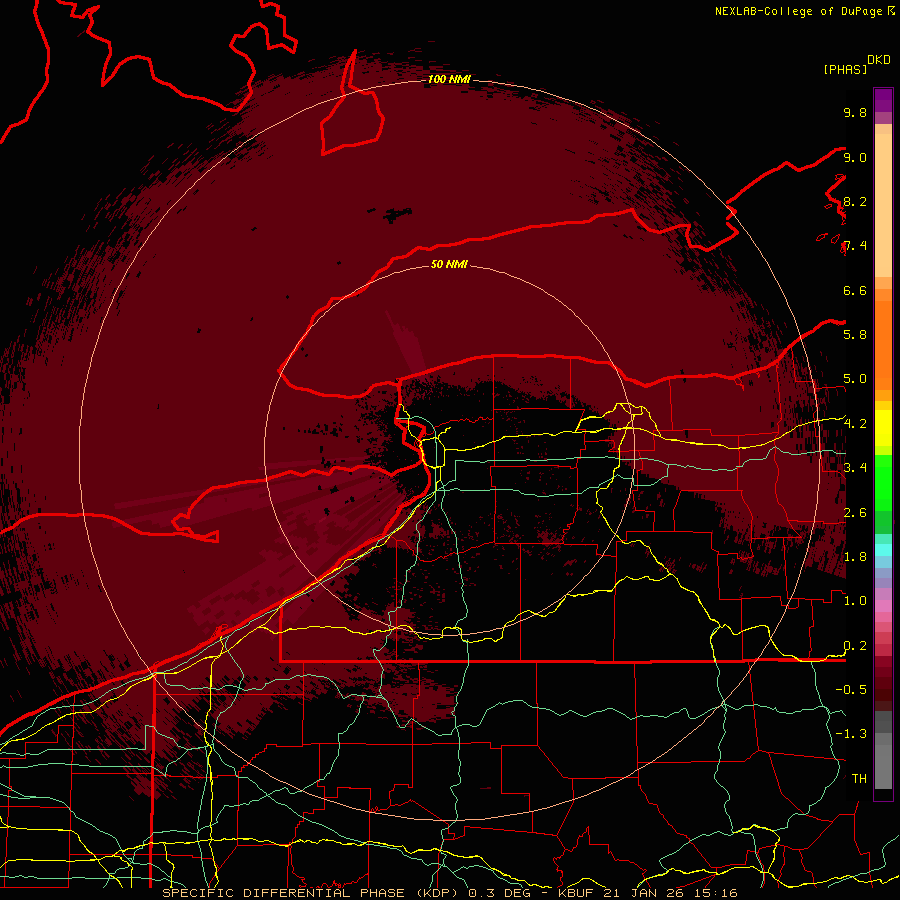Click the DKD product code label
900x900 pixels.
pos(879,60)
